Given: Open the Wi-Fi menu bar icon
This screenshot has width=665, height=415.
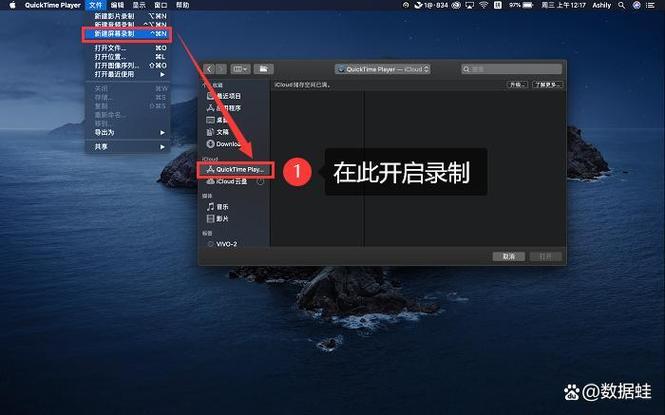Looking at the screenshot, I should tap(483, 5).
